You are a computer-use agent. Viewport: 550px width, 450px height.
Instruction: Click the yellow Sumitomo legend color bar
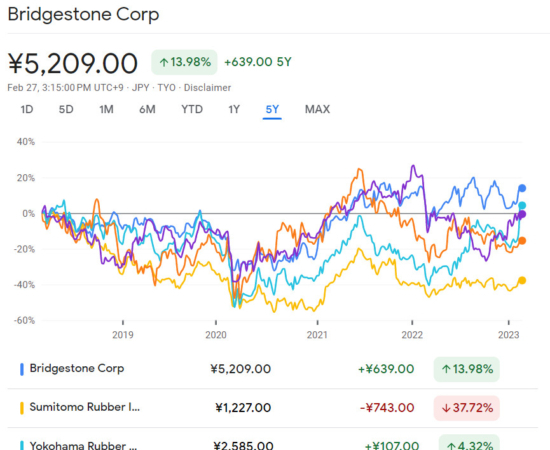22,408
